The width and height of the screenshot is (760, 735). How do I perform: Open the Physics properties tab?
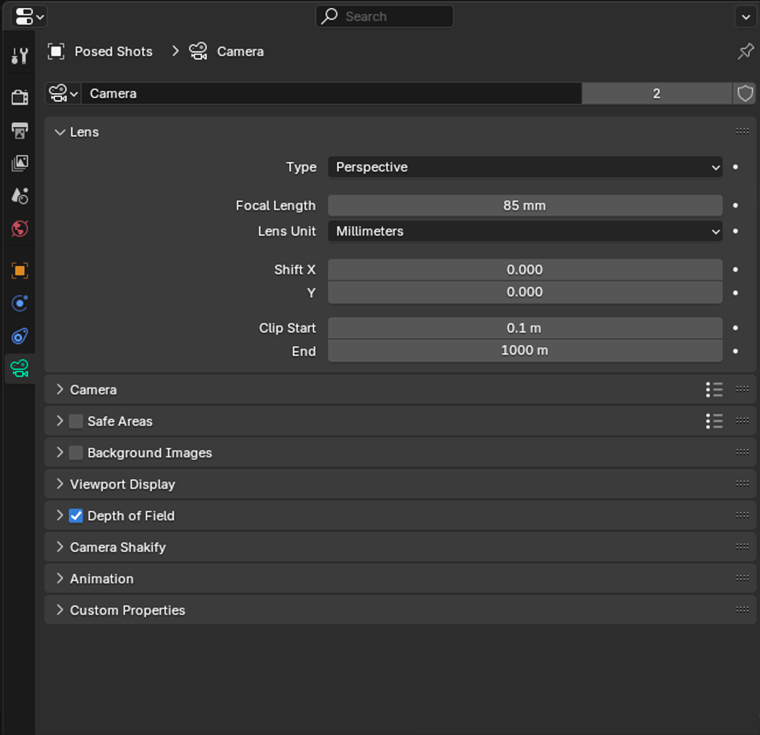point(19,304)
